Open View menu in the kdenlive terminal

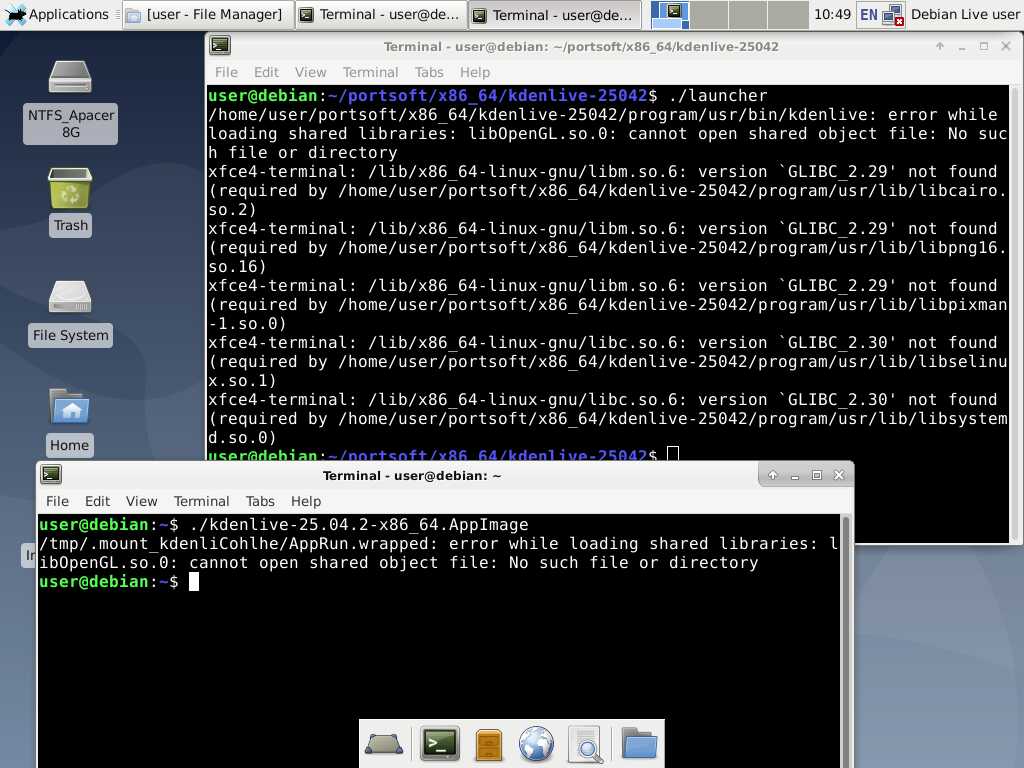tap(310, 72)
